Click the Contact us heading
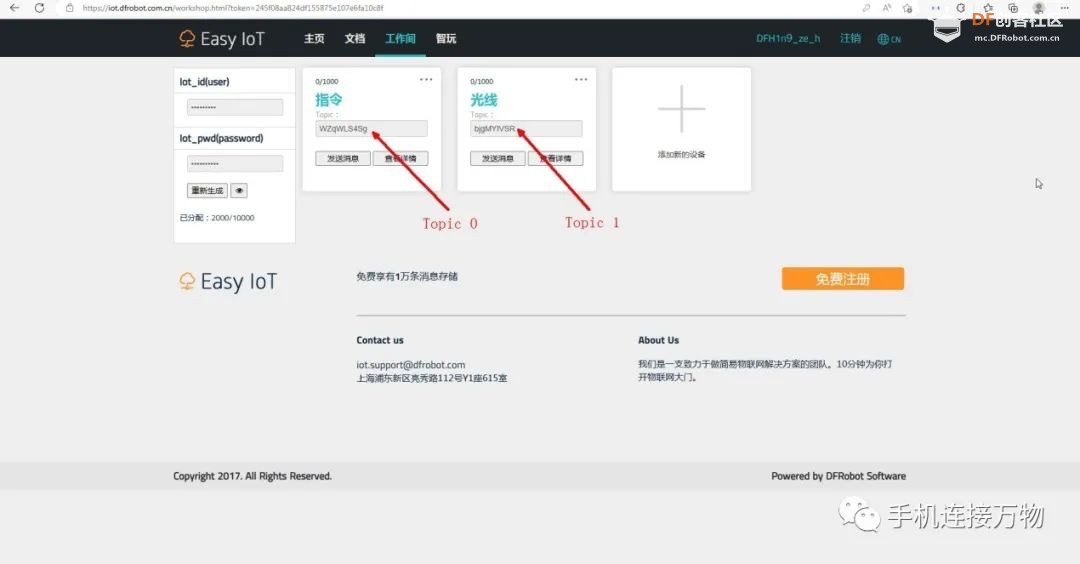The image size is (1080, 564). tap(380, 340)
